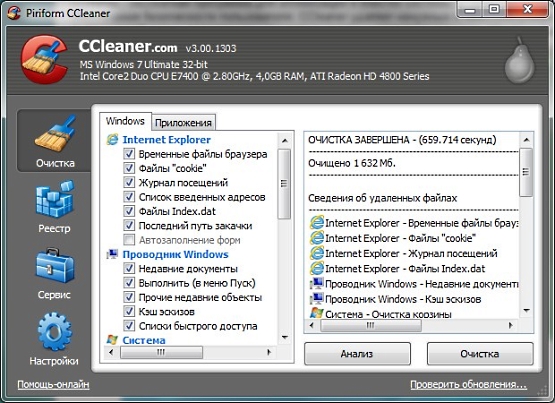Switch to the Windows tab
This screenshot has width=555, height=403.
pos(125,121)
